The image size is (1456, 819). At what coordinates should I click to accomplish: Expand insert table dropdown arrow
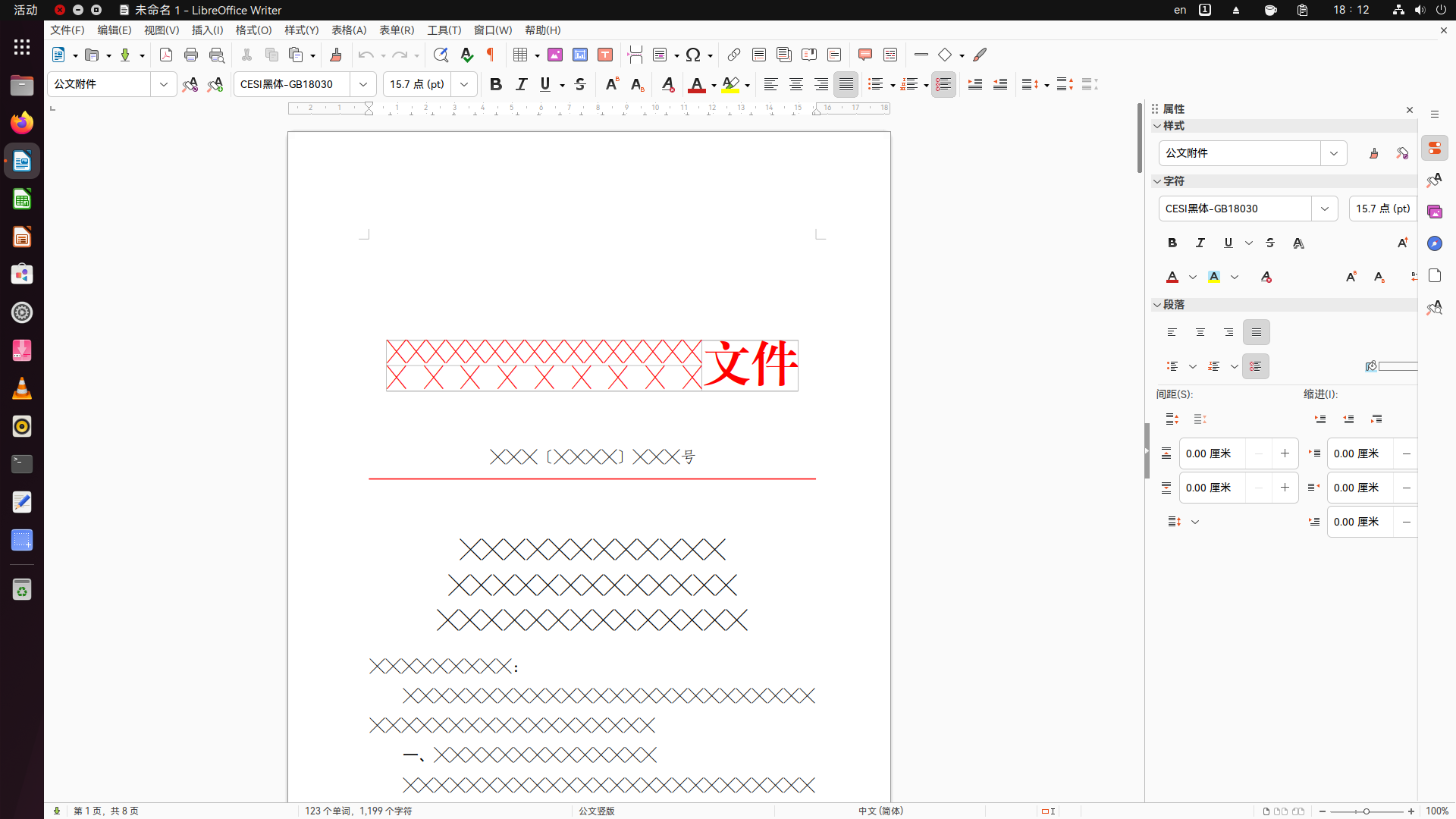point(537,55)
